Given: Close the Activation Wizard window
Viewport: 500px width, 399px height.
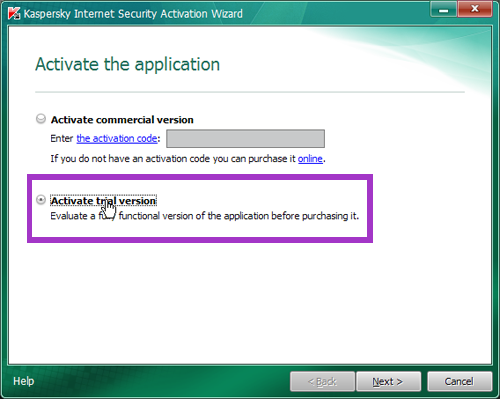Looking at the screenshot, I should [475, 9].
